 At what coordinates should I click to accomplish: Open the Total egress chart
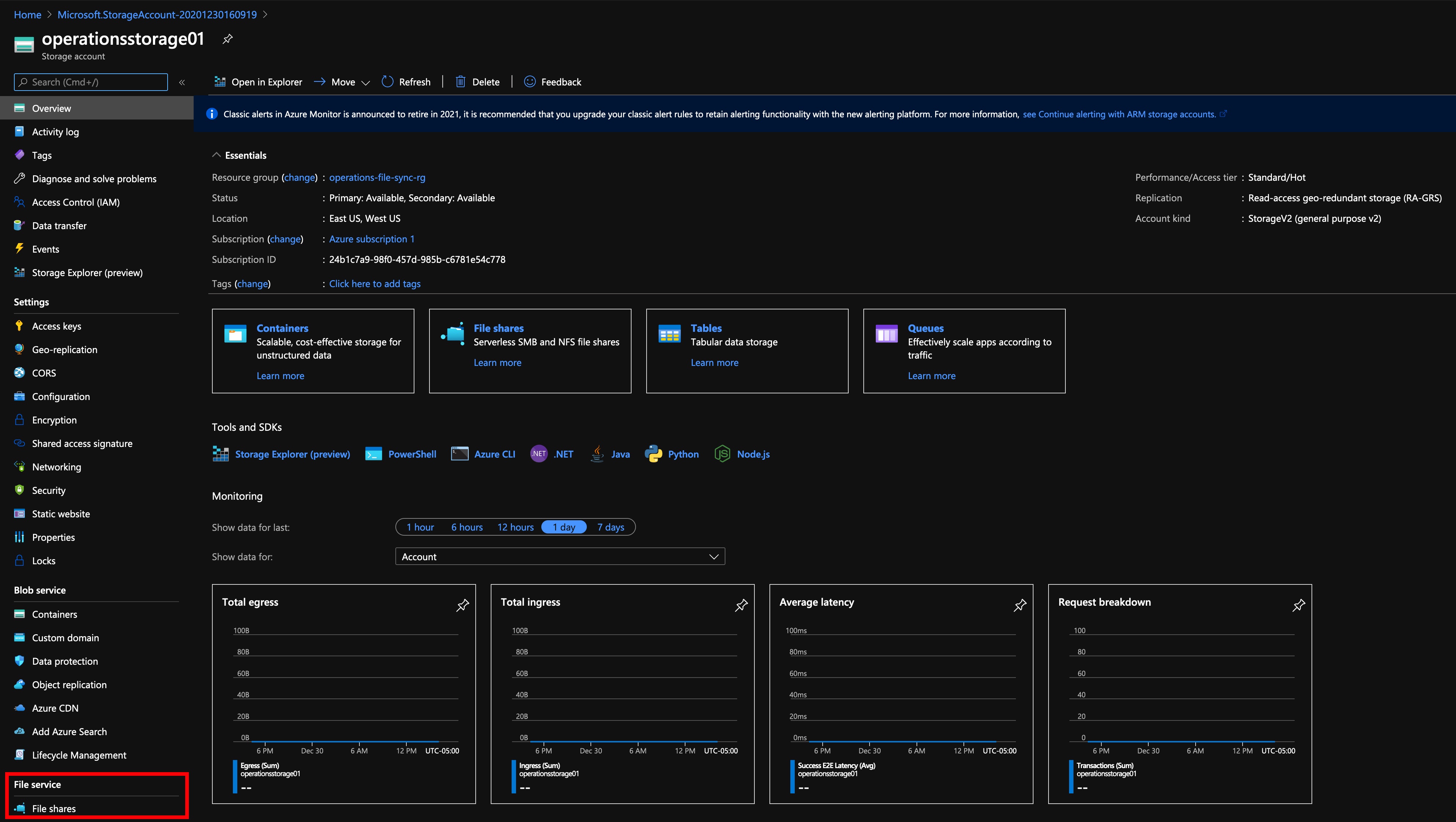click(344, 694)
